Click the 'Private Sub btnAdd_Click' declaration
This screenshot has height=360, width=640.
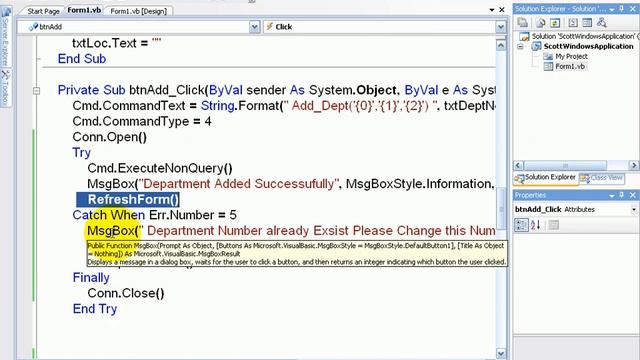[276, 90]
